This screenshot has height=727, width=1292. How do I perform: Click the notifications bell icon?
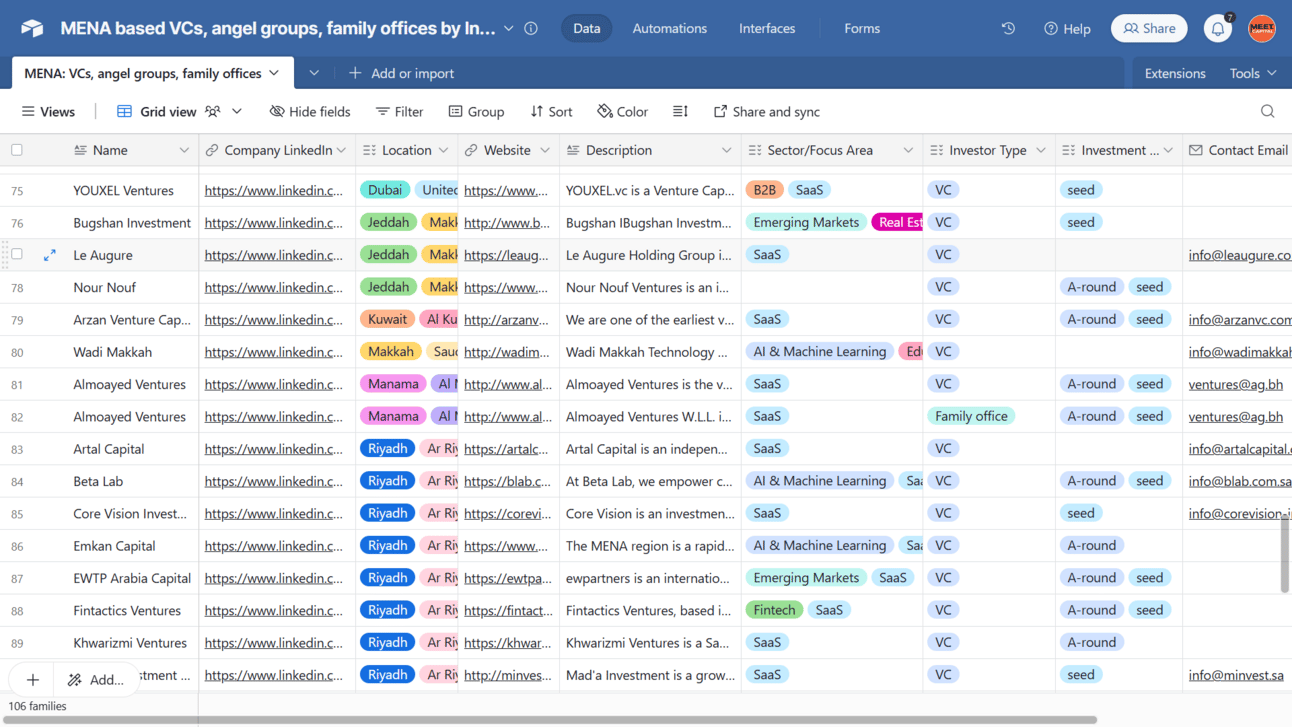[x=1217, y=29]
